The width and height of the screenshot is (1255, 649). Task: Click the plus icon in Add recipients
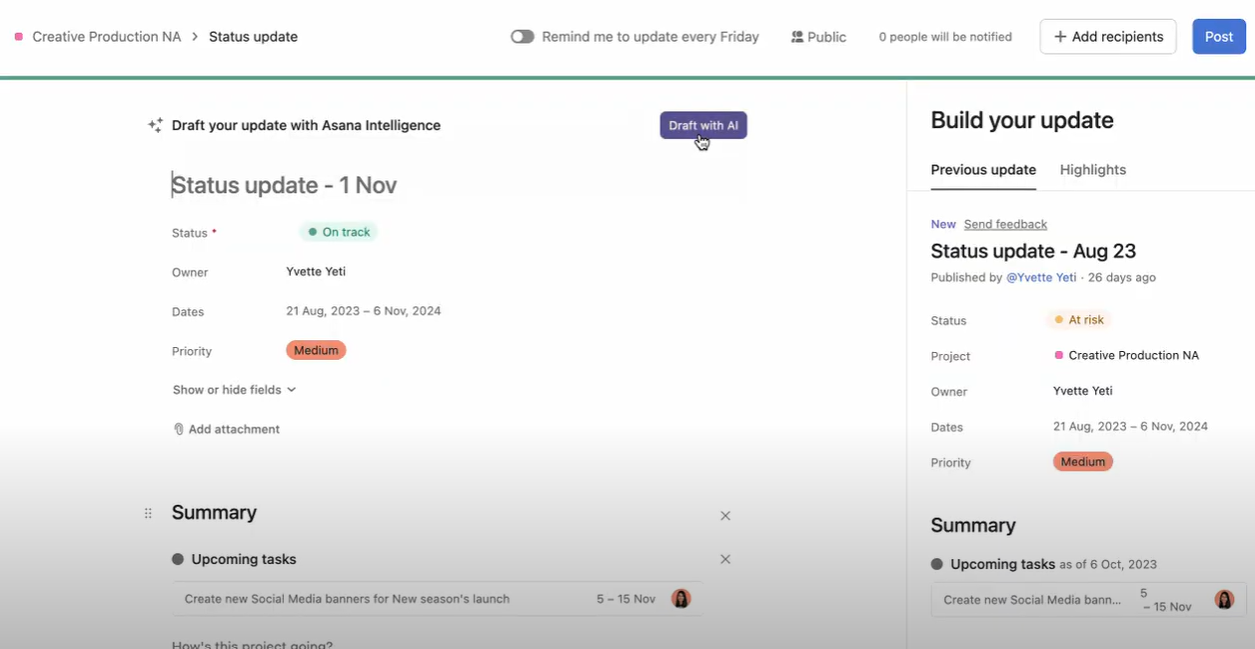1060,37
